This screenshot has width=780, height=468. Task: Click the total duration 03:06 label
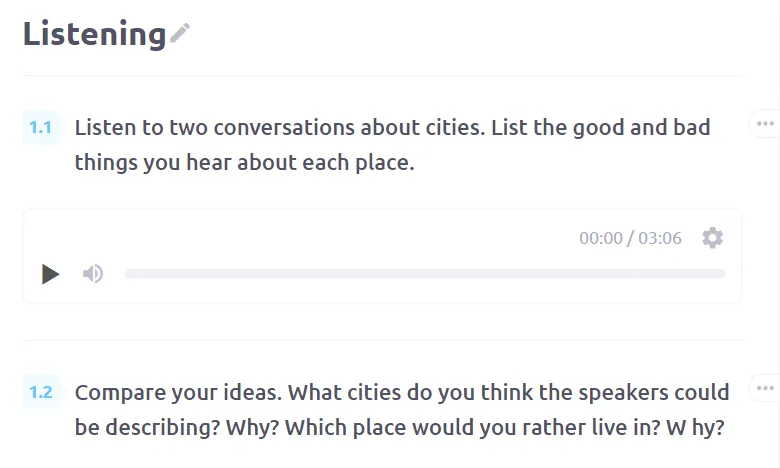click(660, 238)
